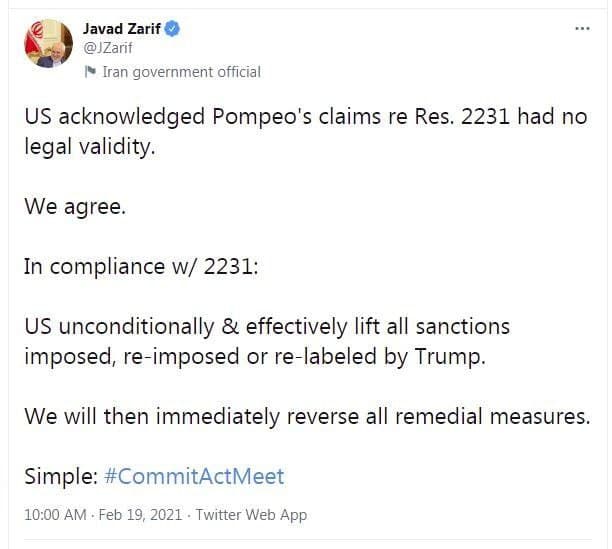Image resolution: width=612 pixels, height=549 pixels.
Task: Click the government official flag icon
Action: pos(91,72)
